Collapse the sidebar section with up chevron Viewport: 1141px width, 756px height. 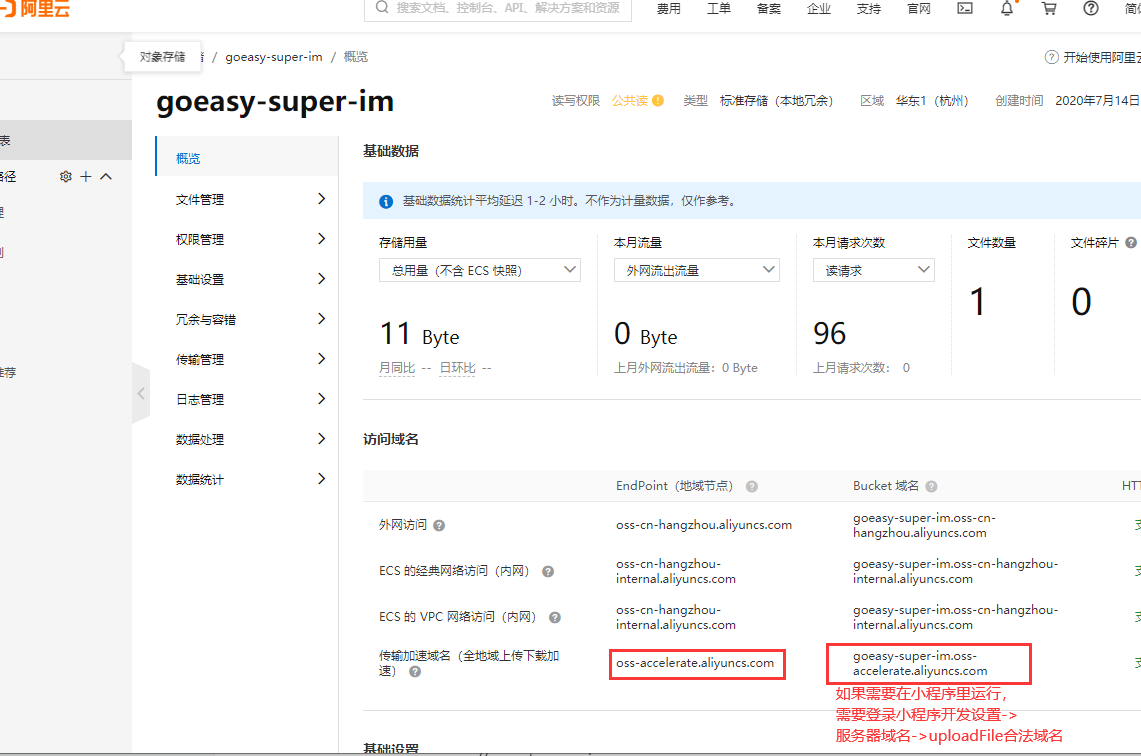pyautogui.click(x=106, y=177)
